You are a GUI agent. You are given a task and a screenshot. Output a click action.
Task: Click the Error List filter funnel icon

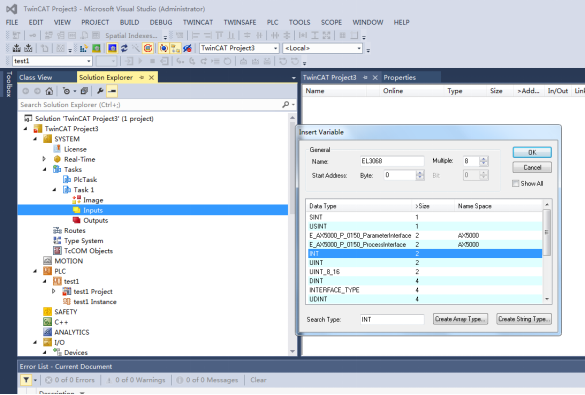coord(26,380)
